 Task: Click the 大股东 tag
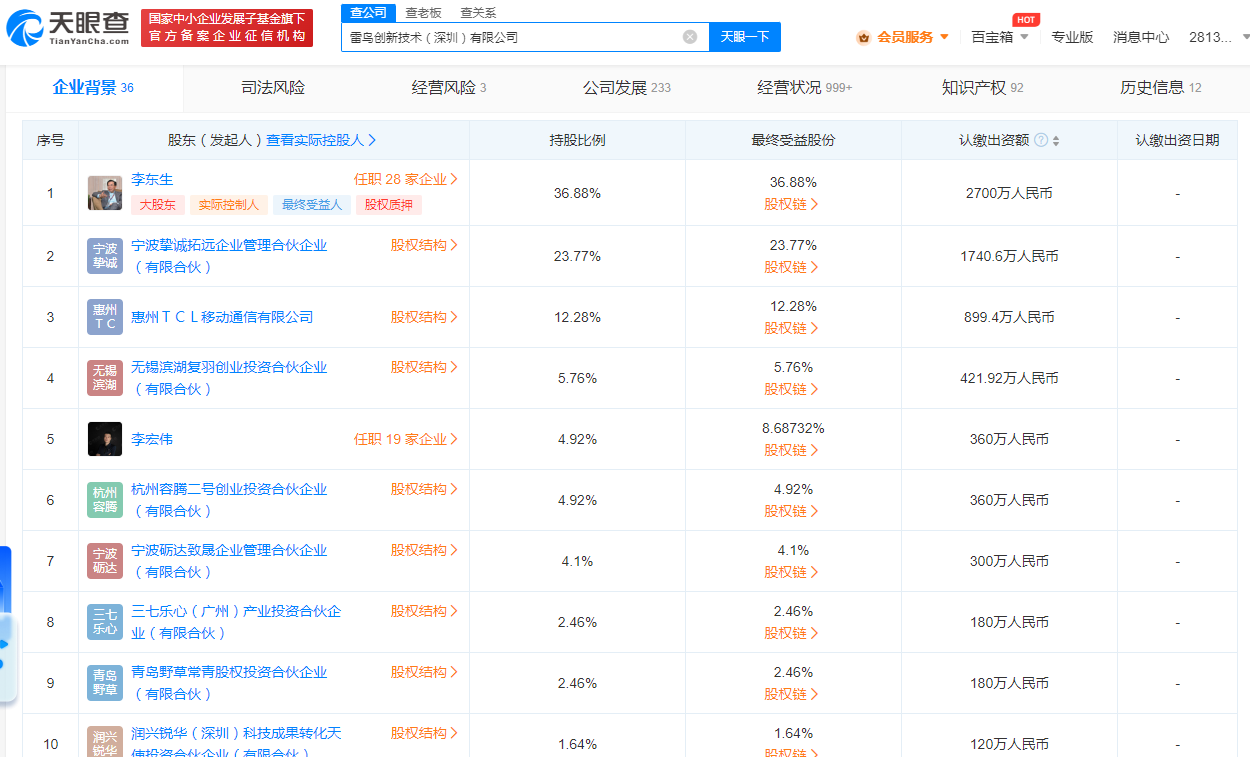click(x=157, y=205)
